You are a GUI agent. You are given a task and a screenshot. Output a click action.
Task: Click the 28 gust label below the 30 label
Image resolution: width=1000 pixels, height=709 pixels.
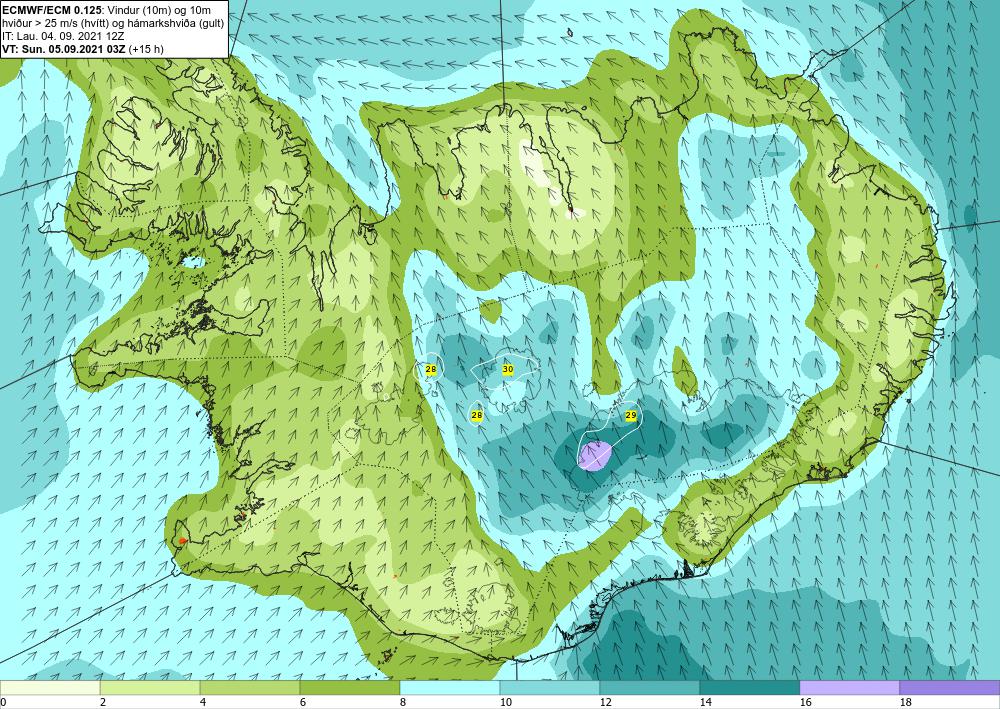476,415
